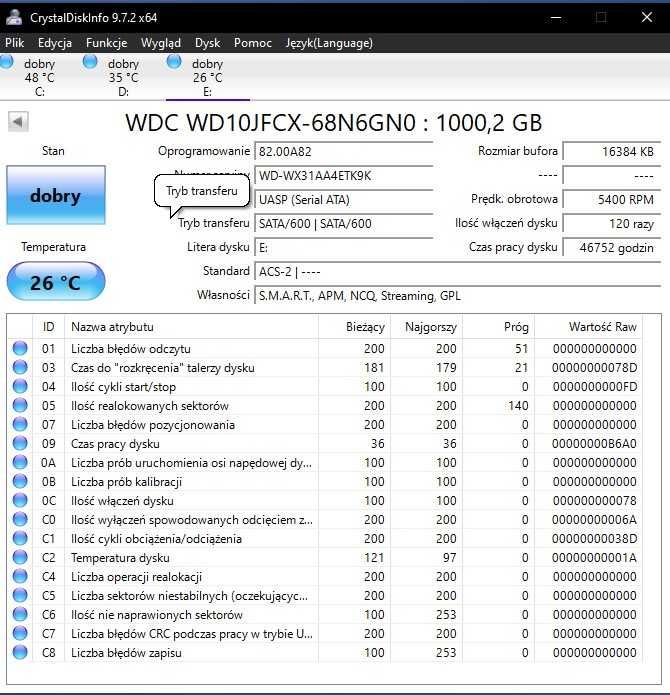670x695 pixels.
Task: Click the Własności features field
Action: point(457,295)
